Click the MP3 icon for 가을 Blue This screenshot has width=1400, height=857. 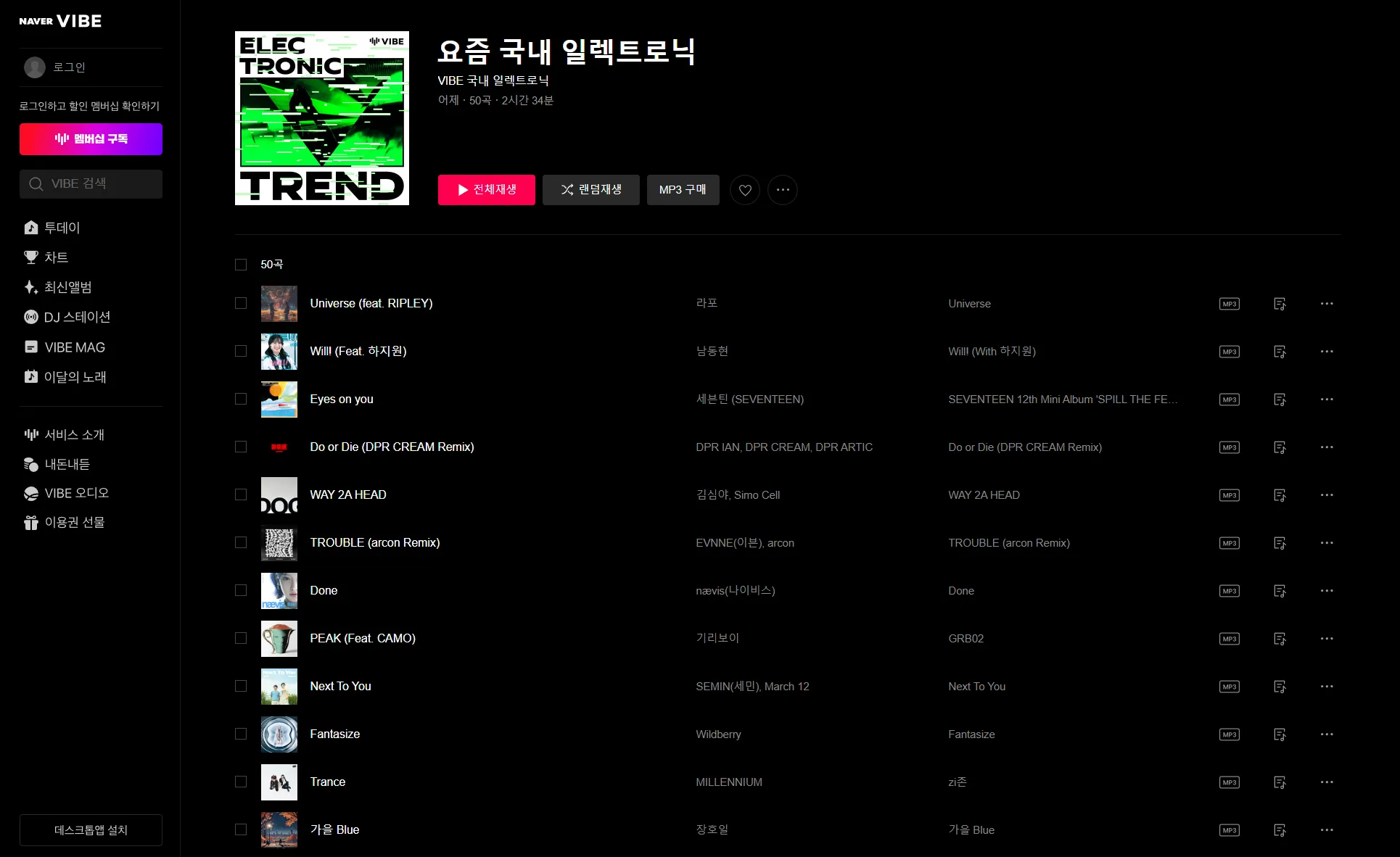(1230, 830)
